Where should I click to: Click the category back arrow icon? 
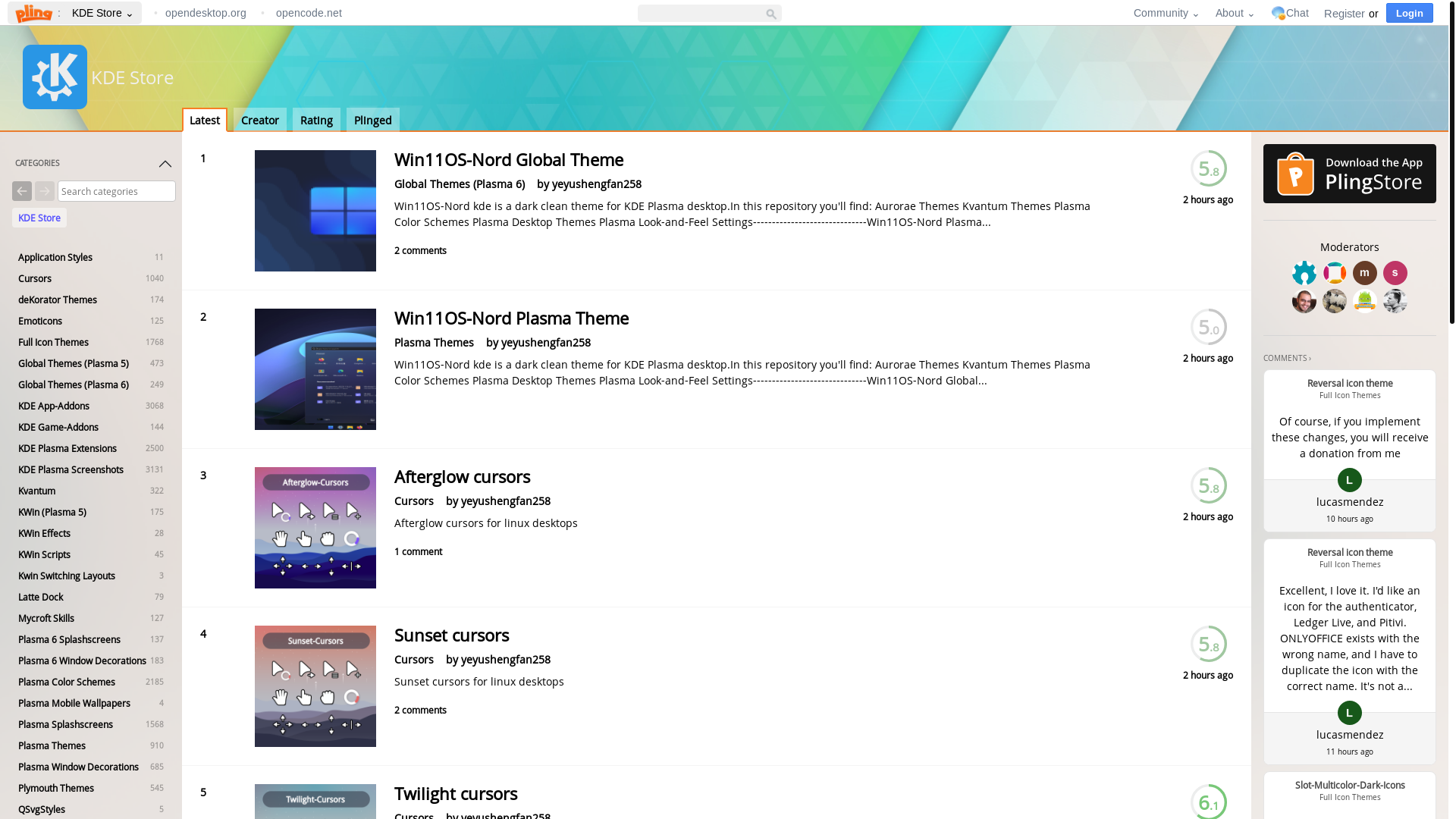pos(22,191)
